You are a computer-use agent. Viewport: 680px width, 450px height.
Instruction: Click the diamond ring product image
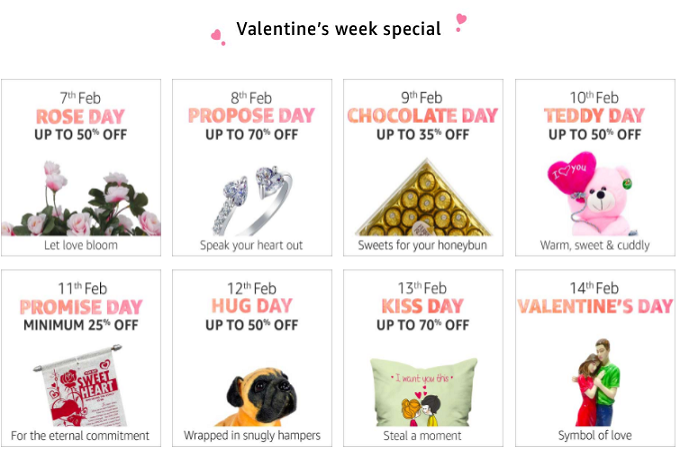(252, 200)
